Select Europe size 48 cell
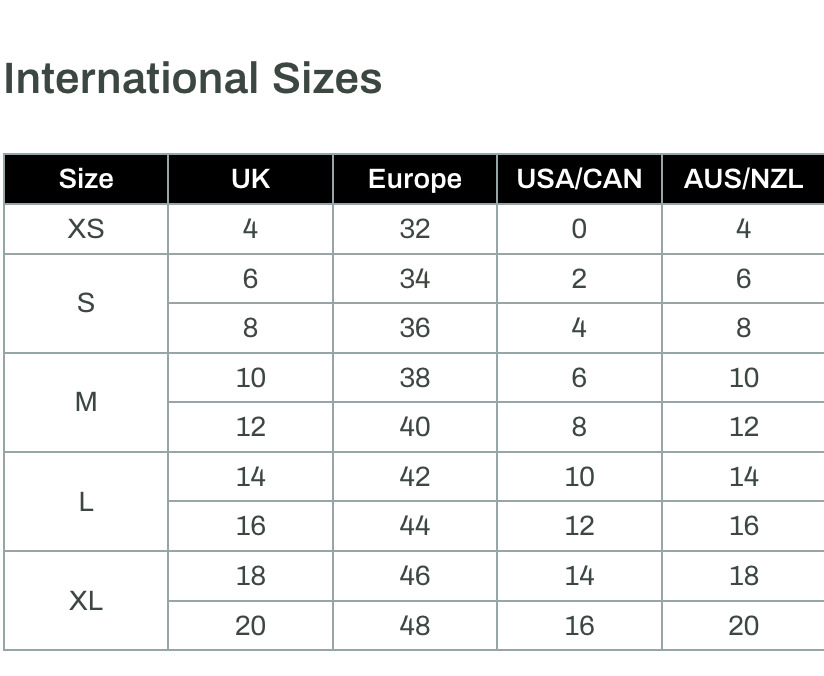The width and height of the screenshot is (824, 676). [415, 626]
